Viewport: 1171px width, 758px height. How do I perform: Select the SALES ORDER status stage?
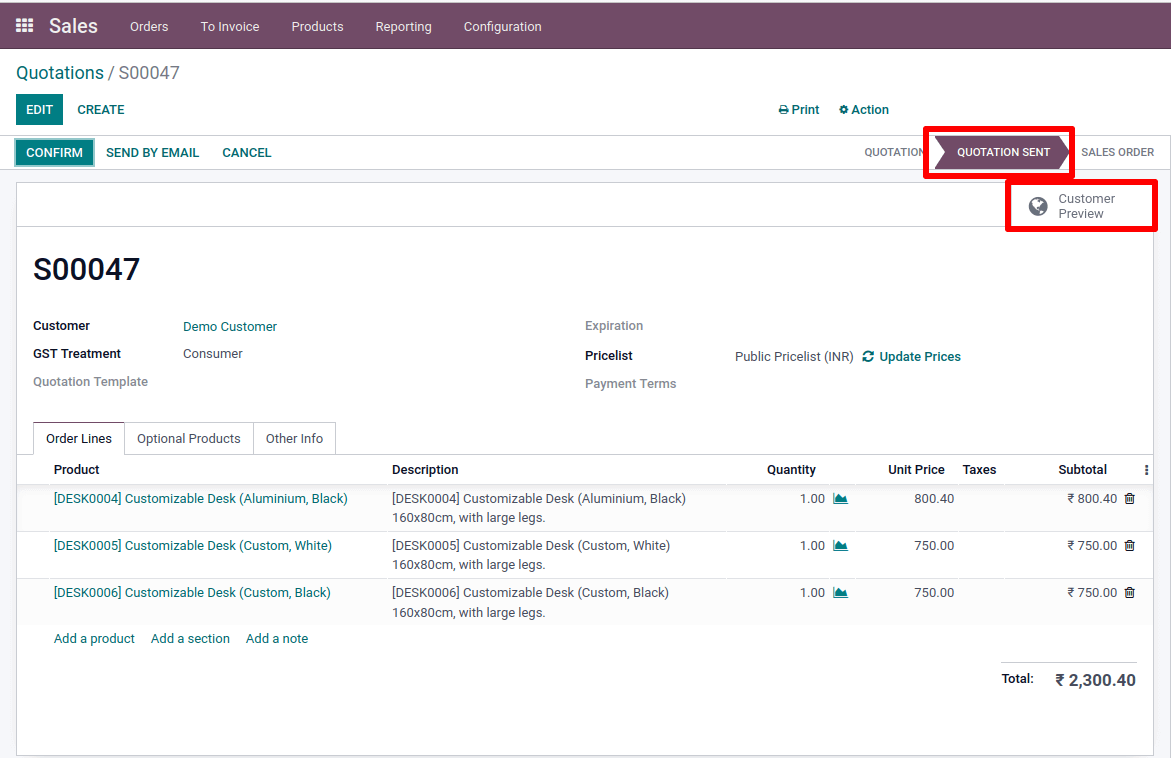1117,152
